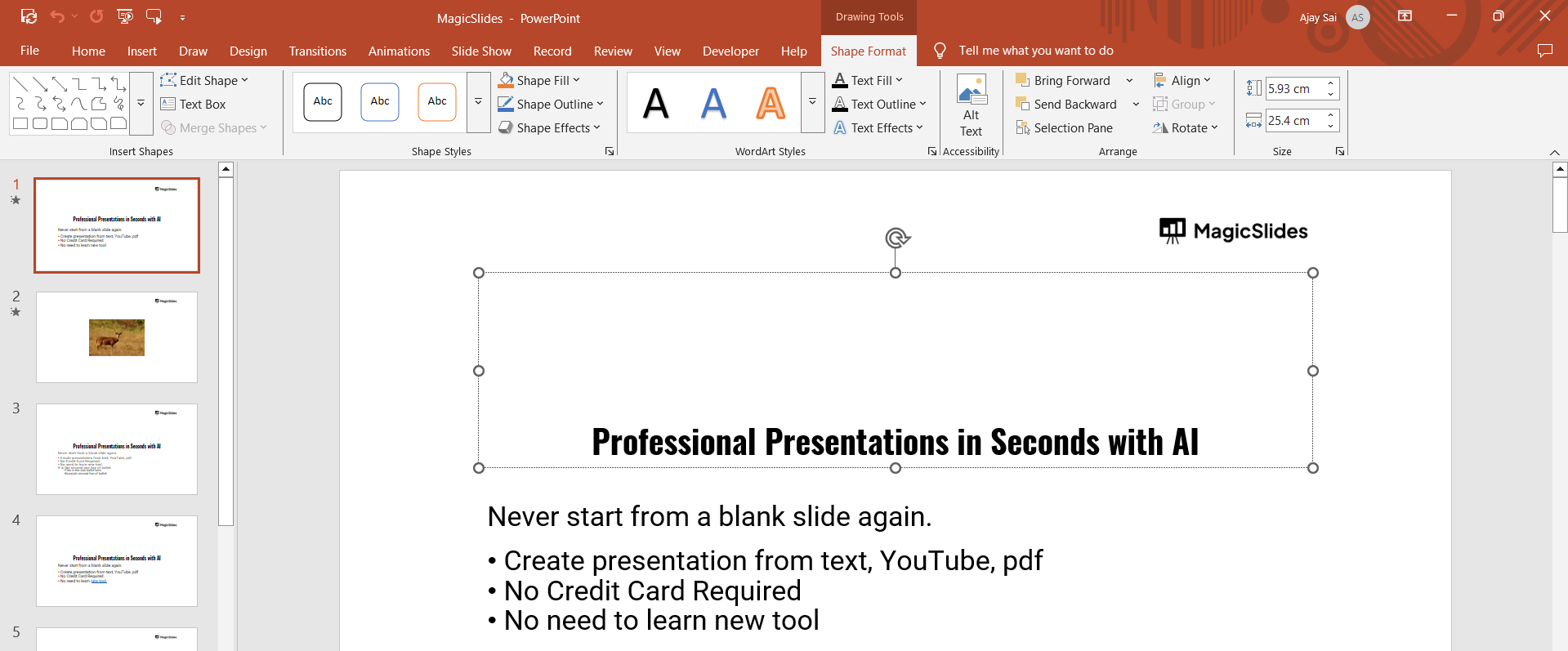Open WordArt Styles dialog launcher
This screenshot has height=651, width=1568.
point(932,151)
